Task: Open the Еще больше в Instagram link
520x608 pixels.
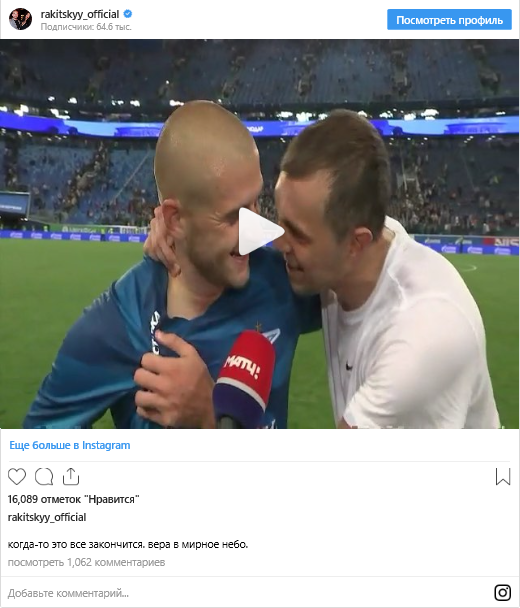Action: click(70, 445)
